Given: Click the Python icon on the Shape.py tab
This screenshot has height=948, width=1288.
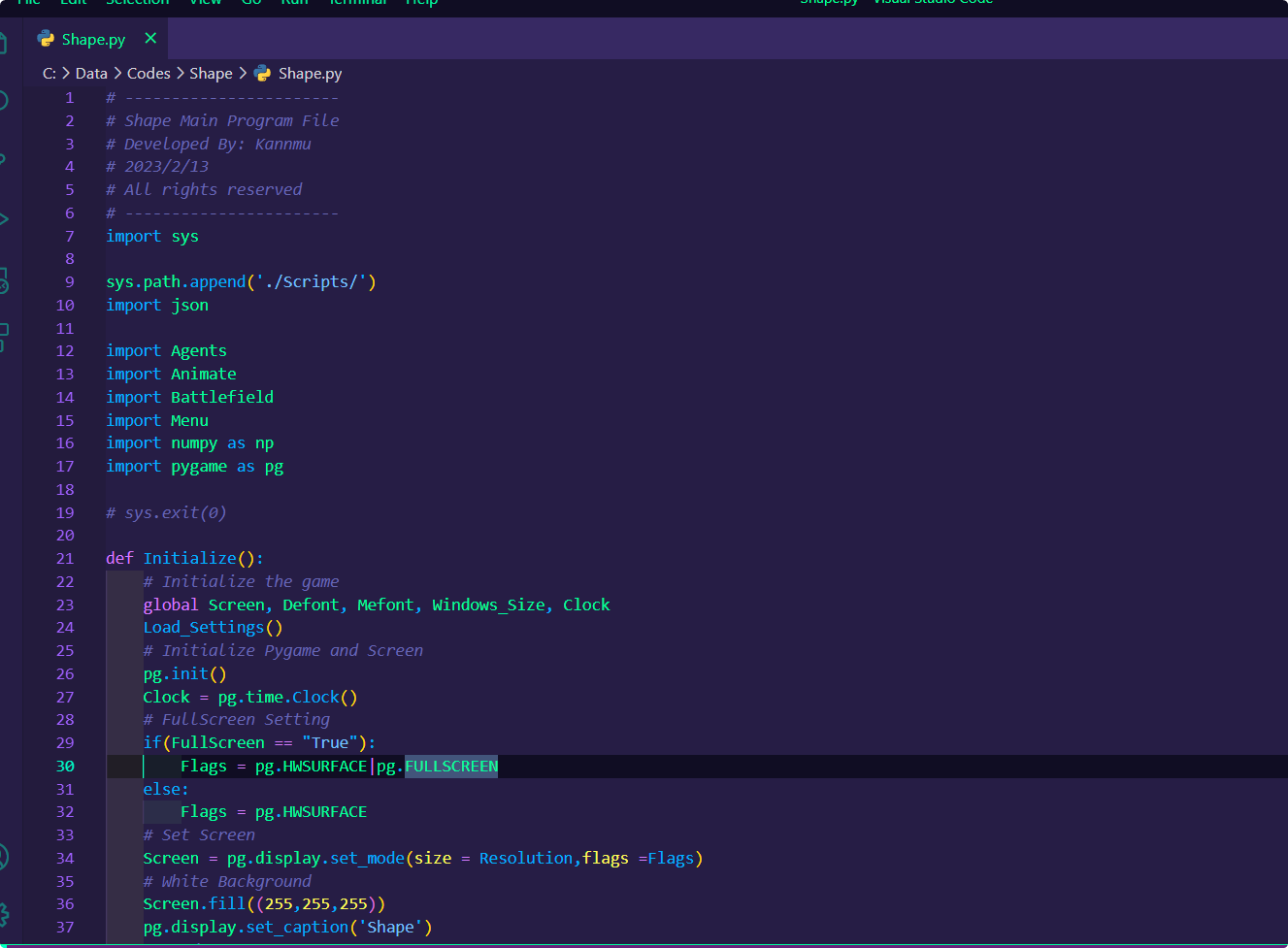Looking at the screenshot, I should (46, 39).
